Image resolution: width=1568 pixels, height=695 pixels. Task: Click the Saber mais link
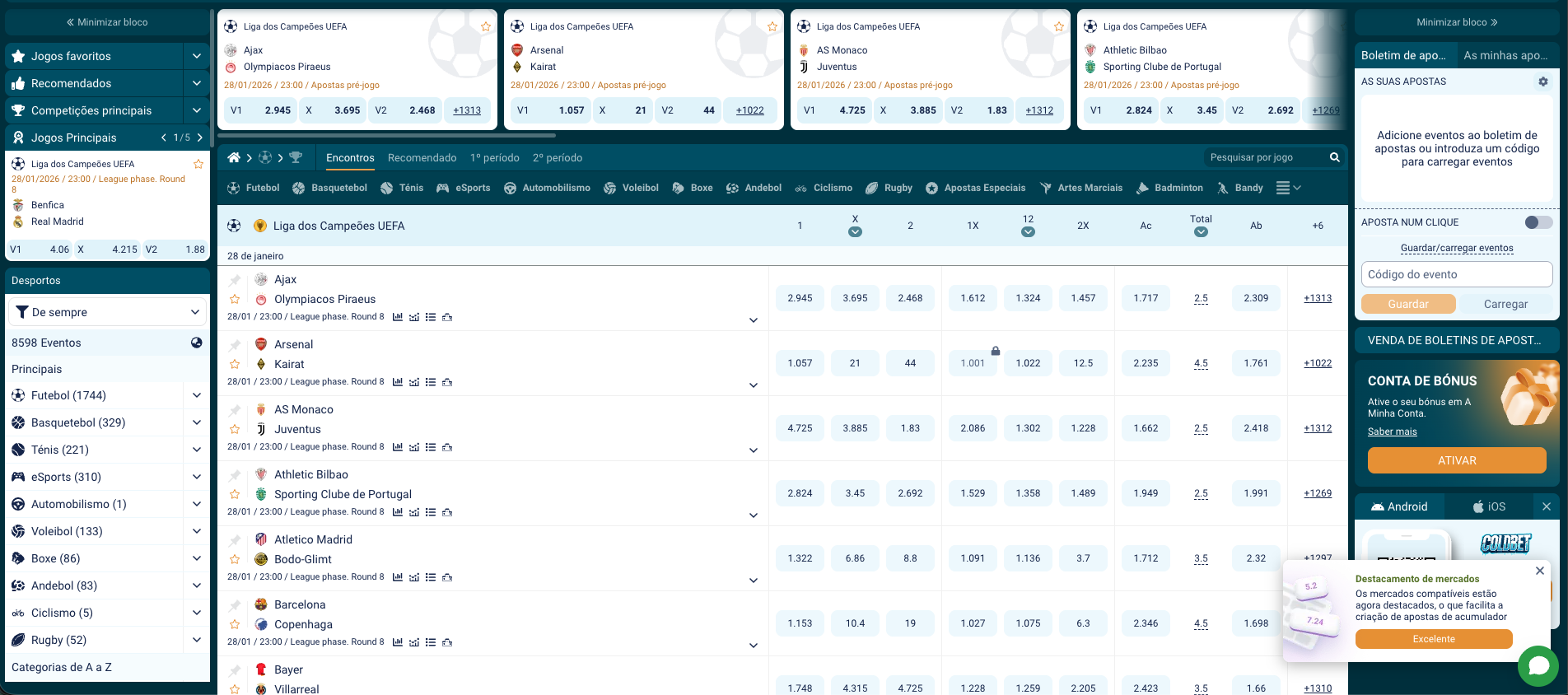[x=1392, y=431]
